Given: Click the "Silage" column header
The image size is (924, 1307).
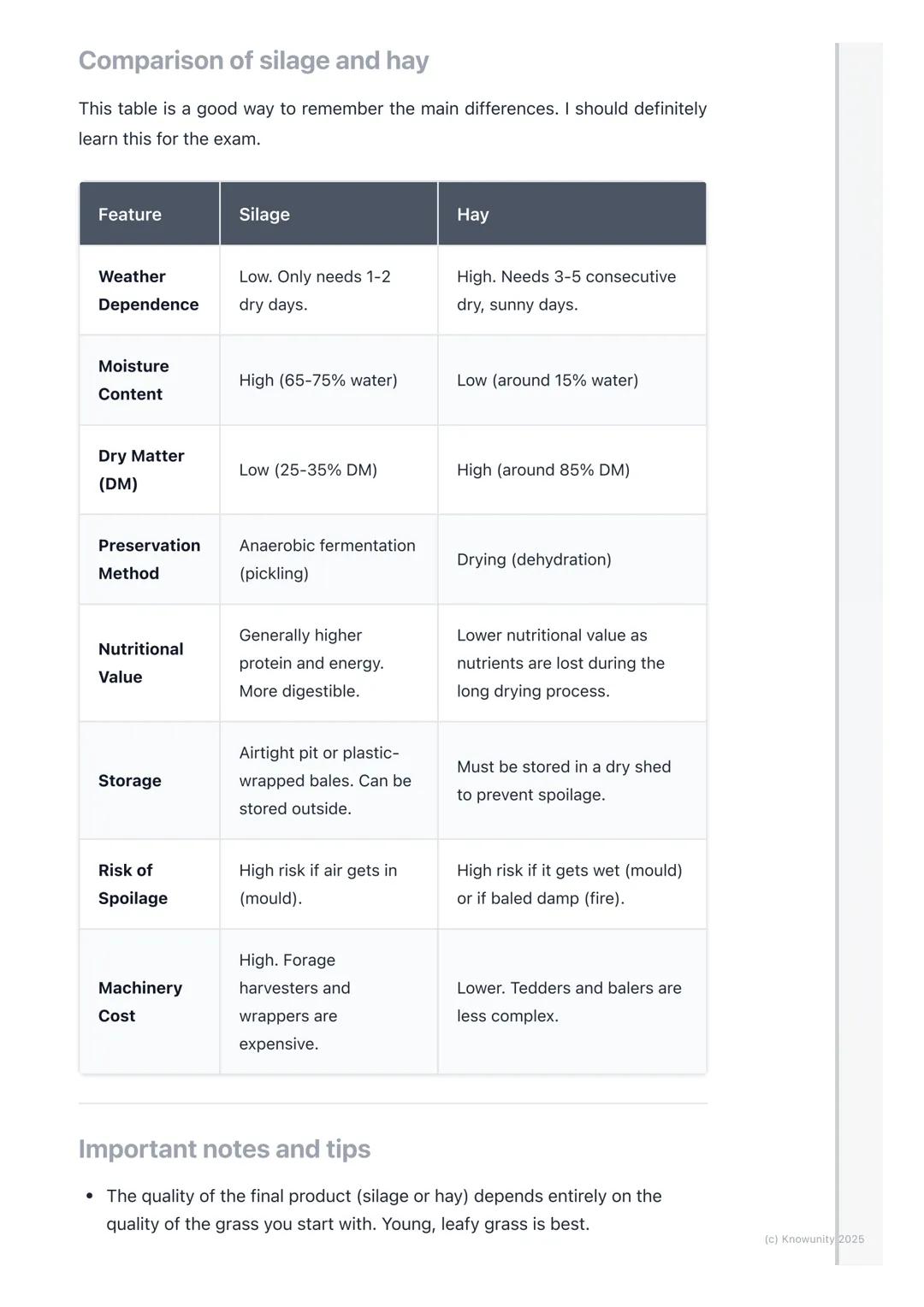Looking at the screenshot, I should click(264, 215).
